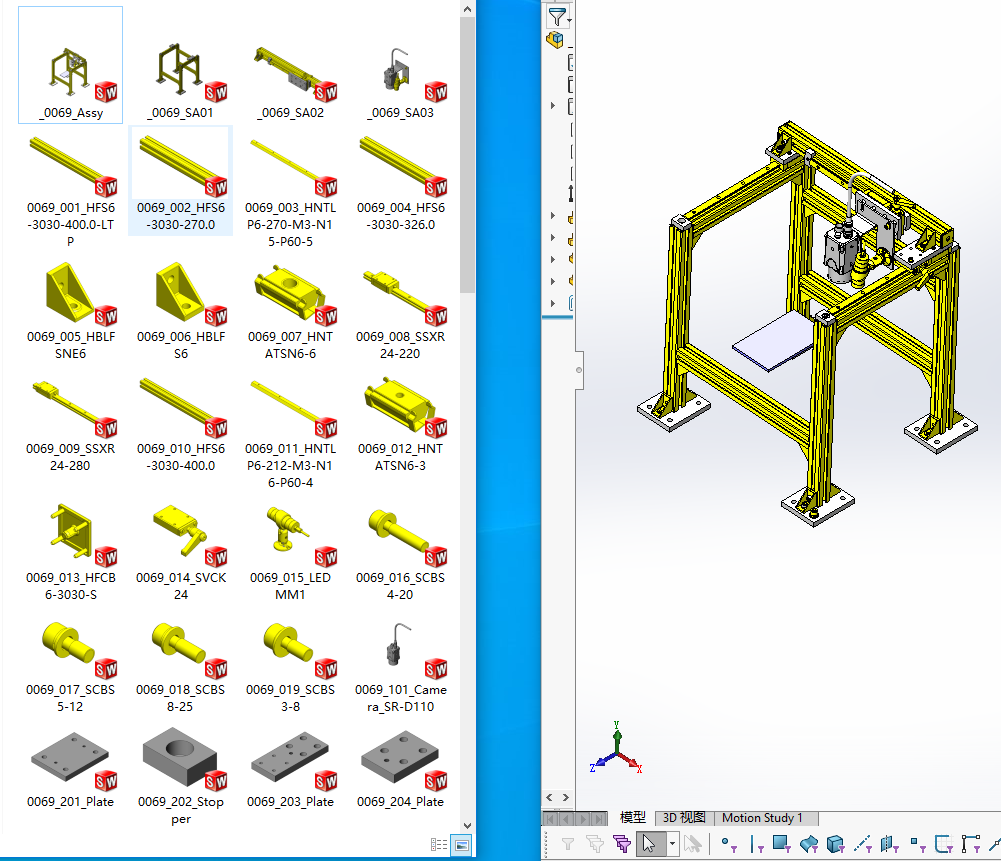The height and width of the screenshot is (861, 1001).
Task: Click the assembly icon atop the feature tree
Action: (x=554, y=40)
